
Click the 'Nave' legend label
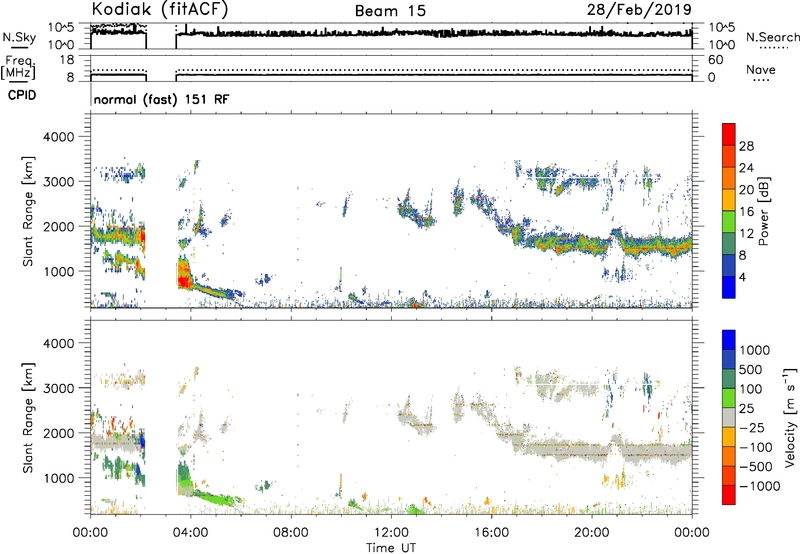(x=761, y=70)
